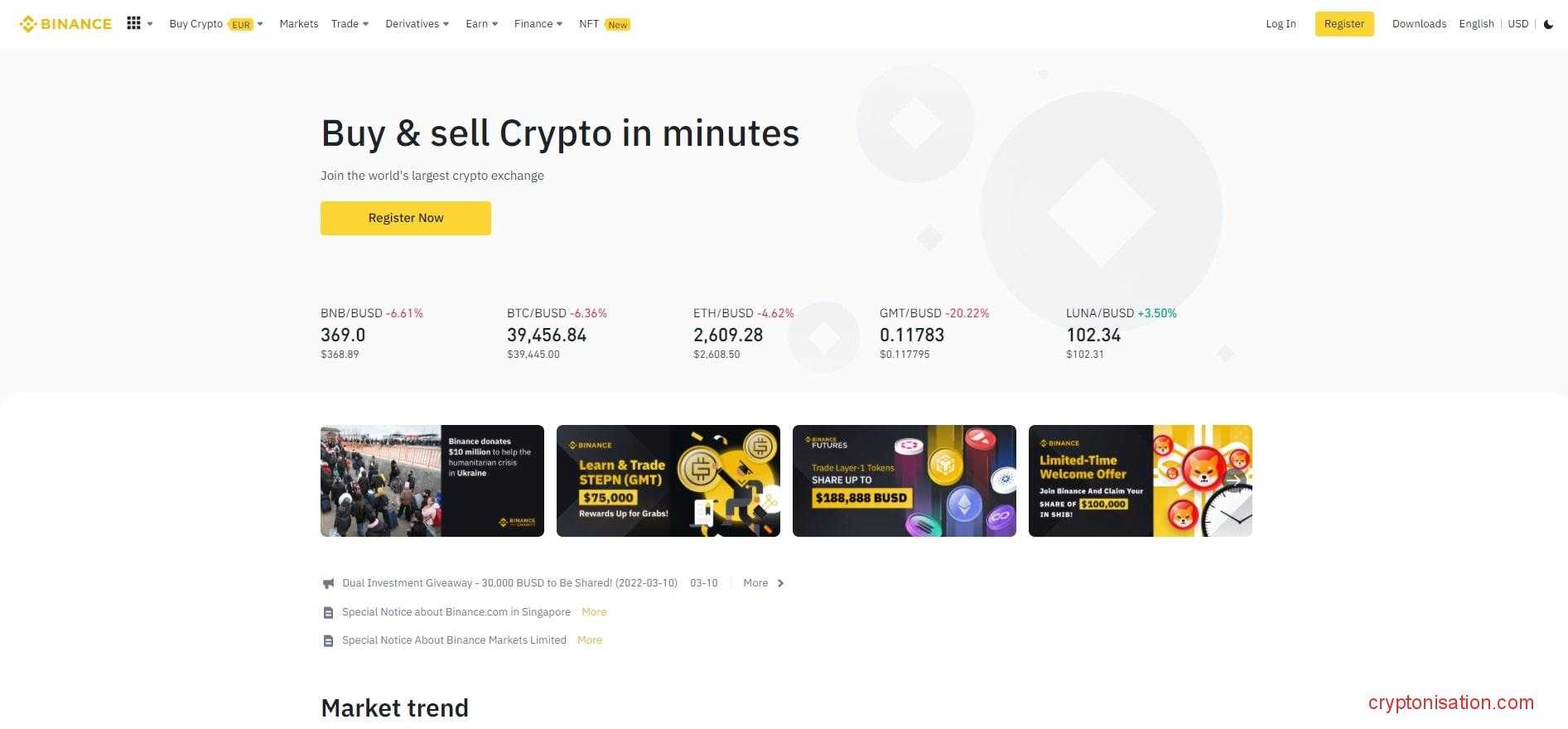Open the apps grid menu icon
Viewport: 1568px width, 729px height.
pyautogui.click(x=133, y=23)
